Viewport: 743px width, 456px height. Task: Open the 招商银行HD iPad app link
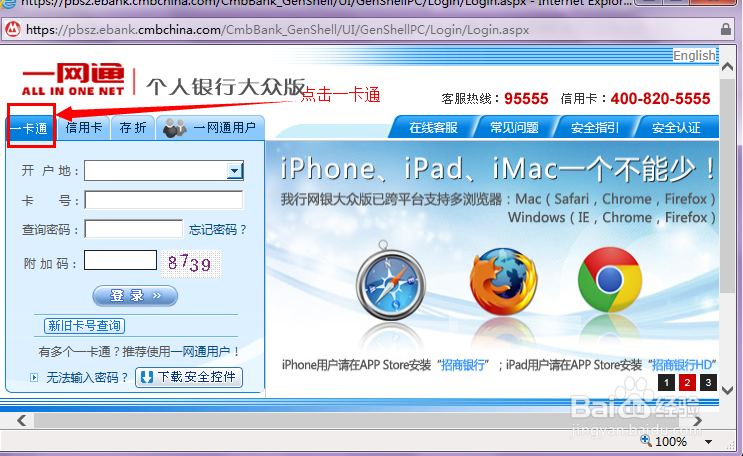pyautogui.click(x=682, y=365)
